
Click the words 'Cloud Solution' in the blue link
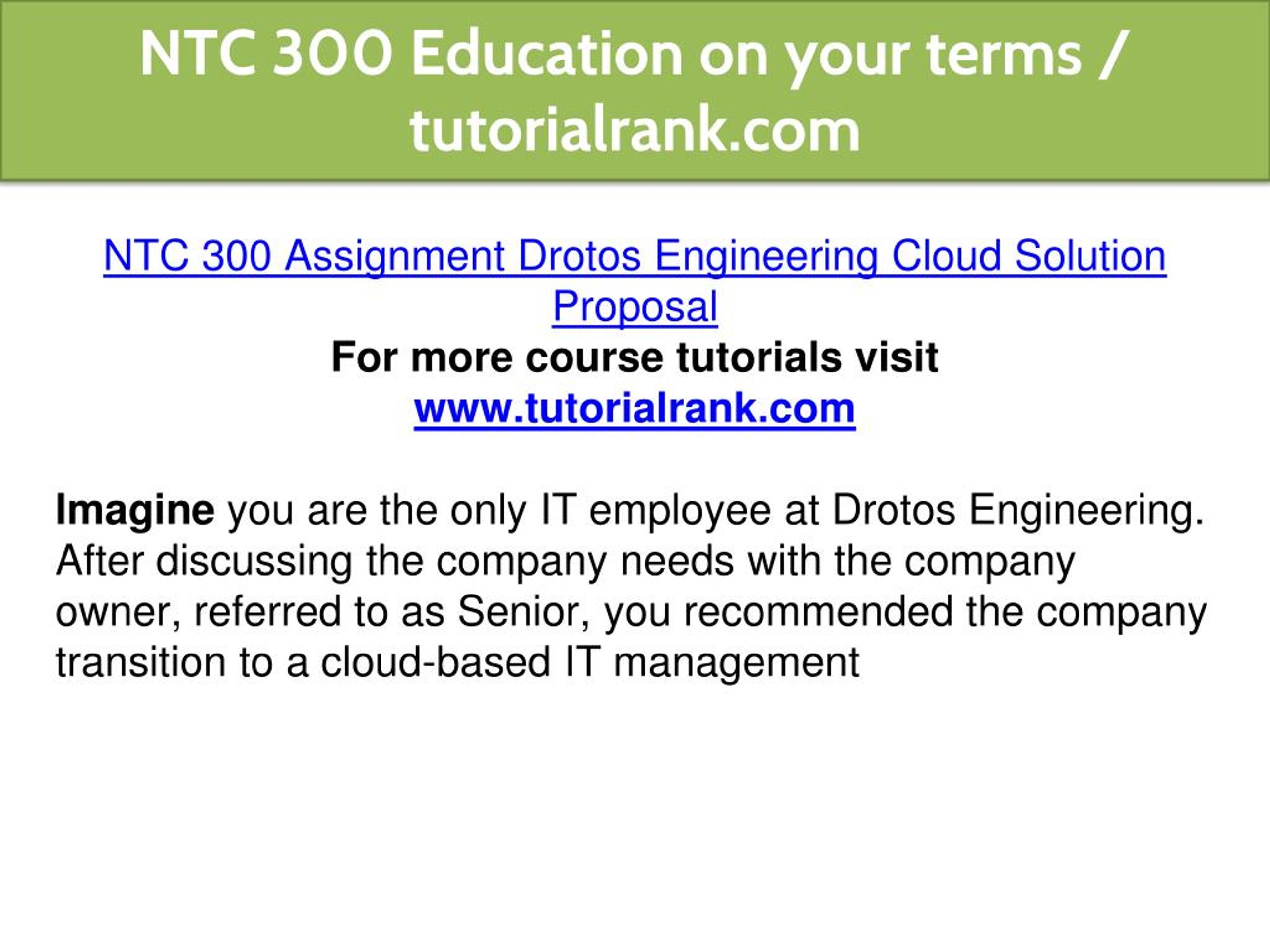coord(1029,256)
